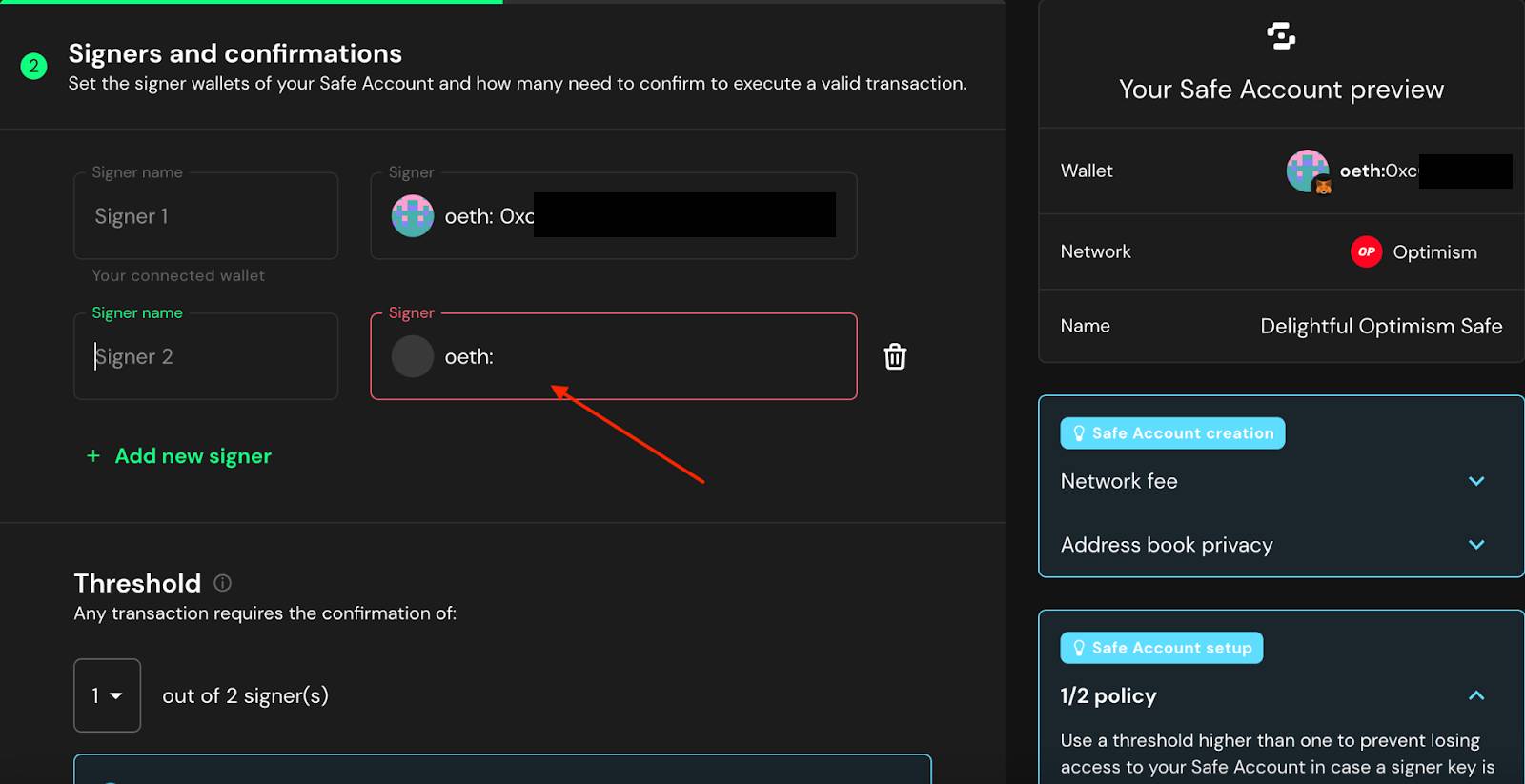Viewport: 1525px width, 784px height.
Task: Click the Delightful Optimism Safe name
Action: pyautogui.click(x=1381, y=326)
